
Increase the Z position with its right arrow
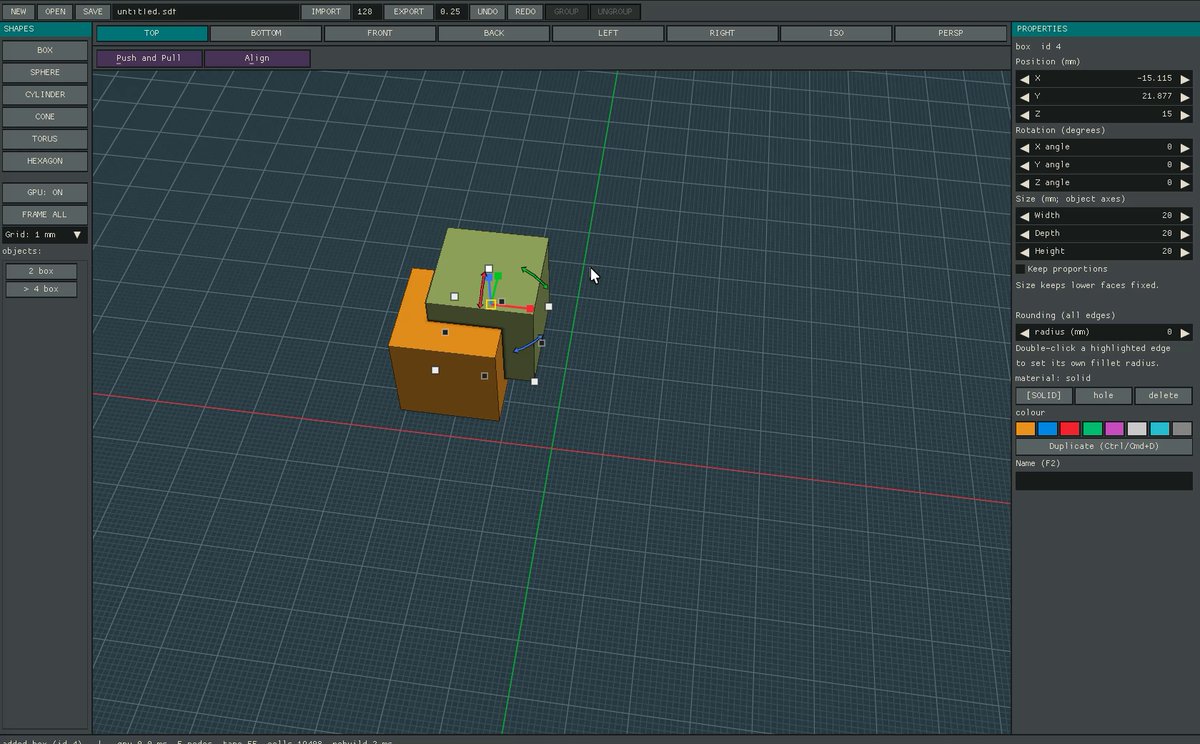click(1186, 114)
